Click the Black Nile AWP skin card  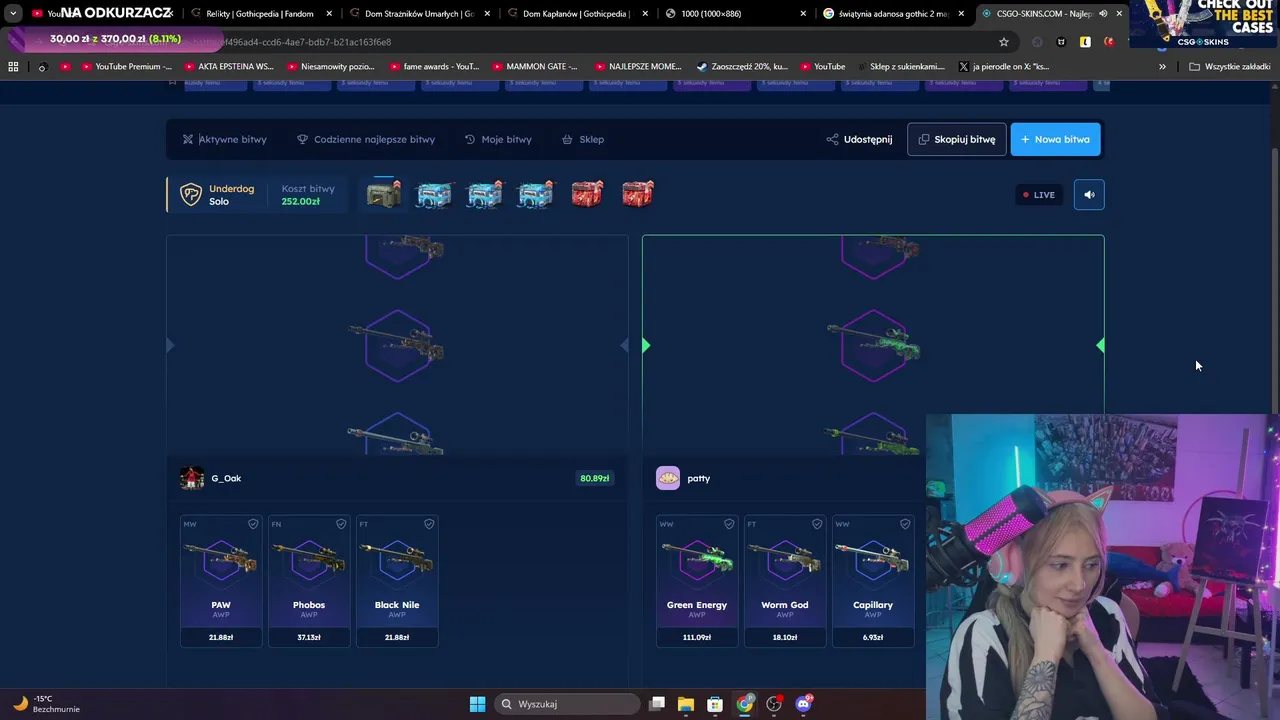point(397,580)
